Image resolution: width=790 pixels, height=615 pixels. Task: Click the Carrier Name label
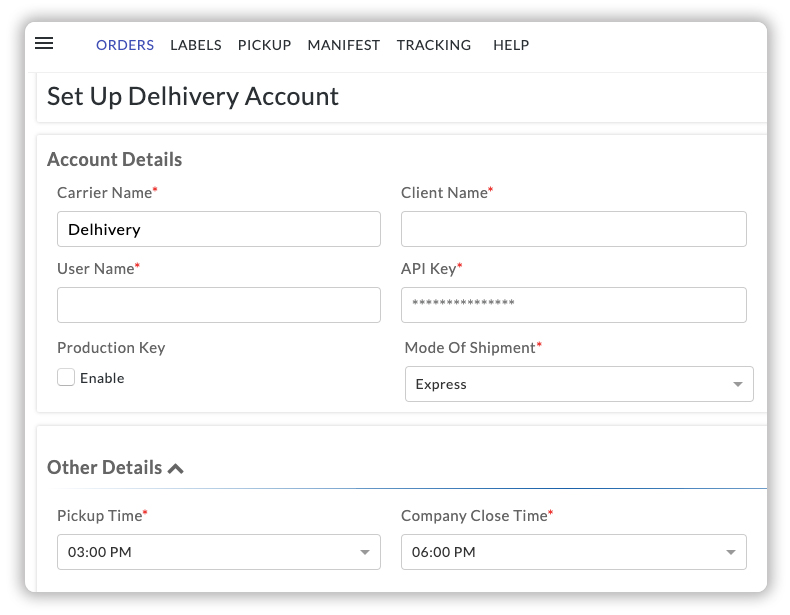(x=107, y=193)
